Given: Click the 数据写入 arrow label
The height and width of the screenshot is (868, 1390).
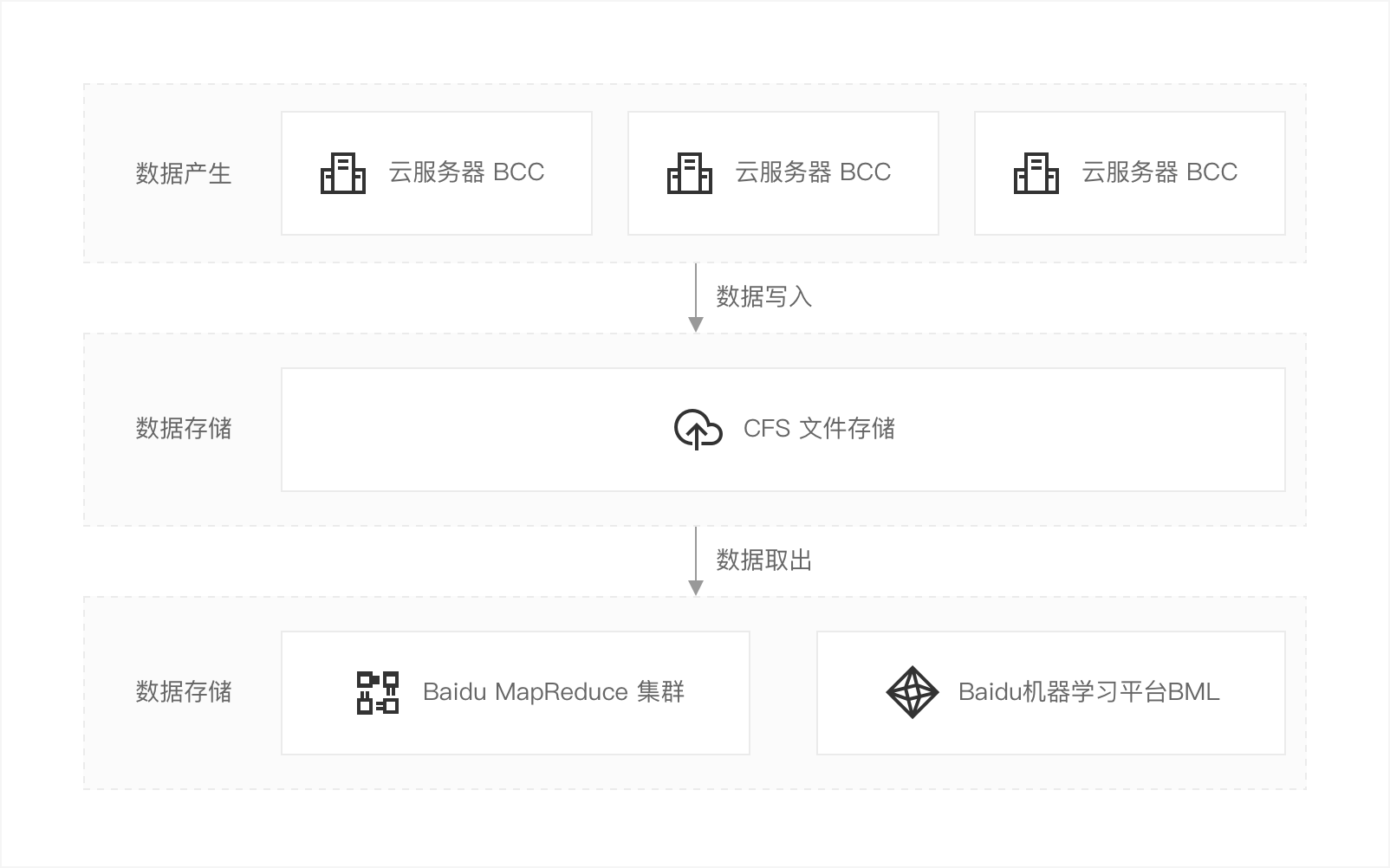Looking at the screenshot, I should click(x=763, y=297).
